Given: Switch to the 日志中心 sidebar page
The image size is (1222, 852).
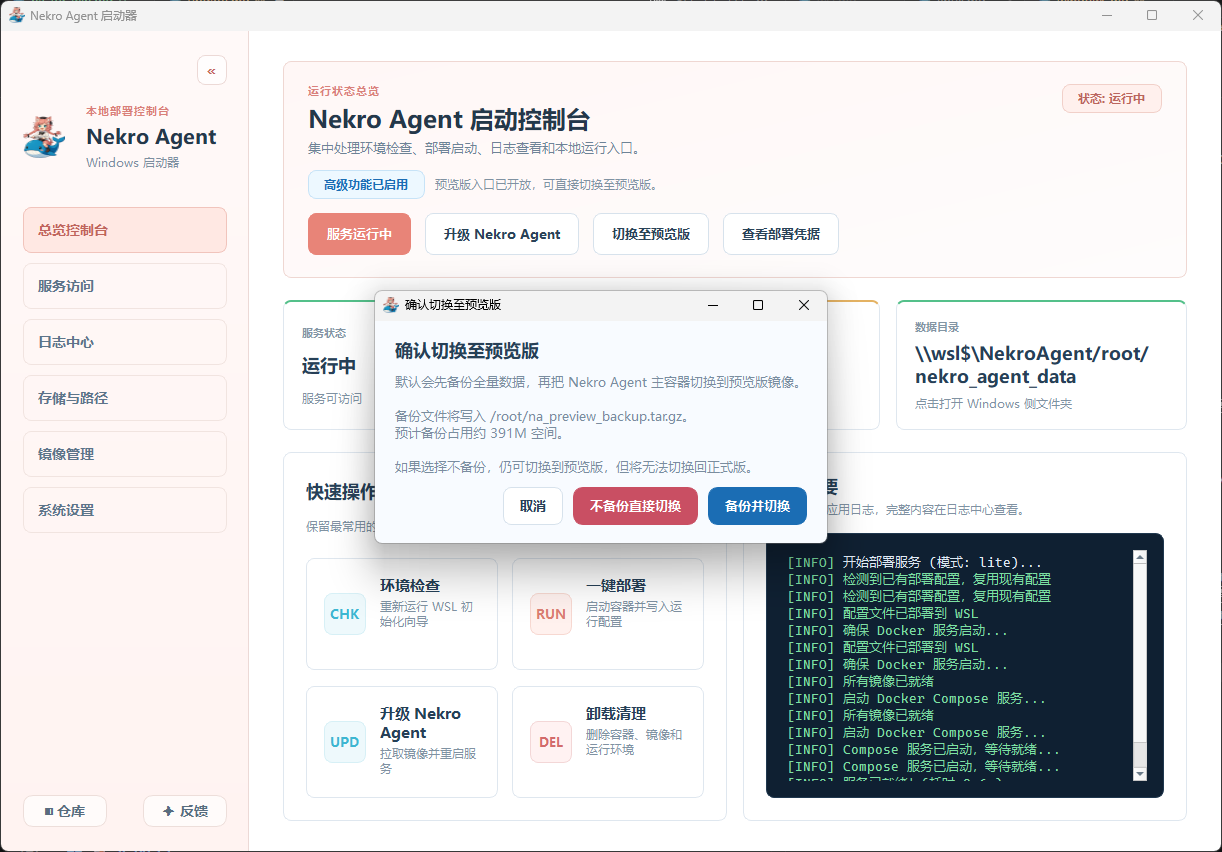Looking at the screenshot, I should [125, 342].
